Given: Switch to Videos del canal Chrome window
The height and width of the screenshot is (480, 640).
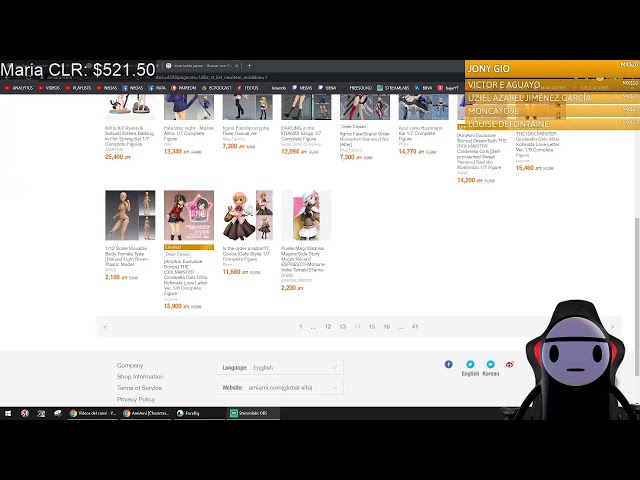Looking at the screenshot, I should 93,413.
